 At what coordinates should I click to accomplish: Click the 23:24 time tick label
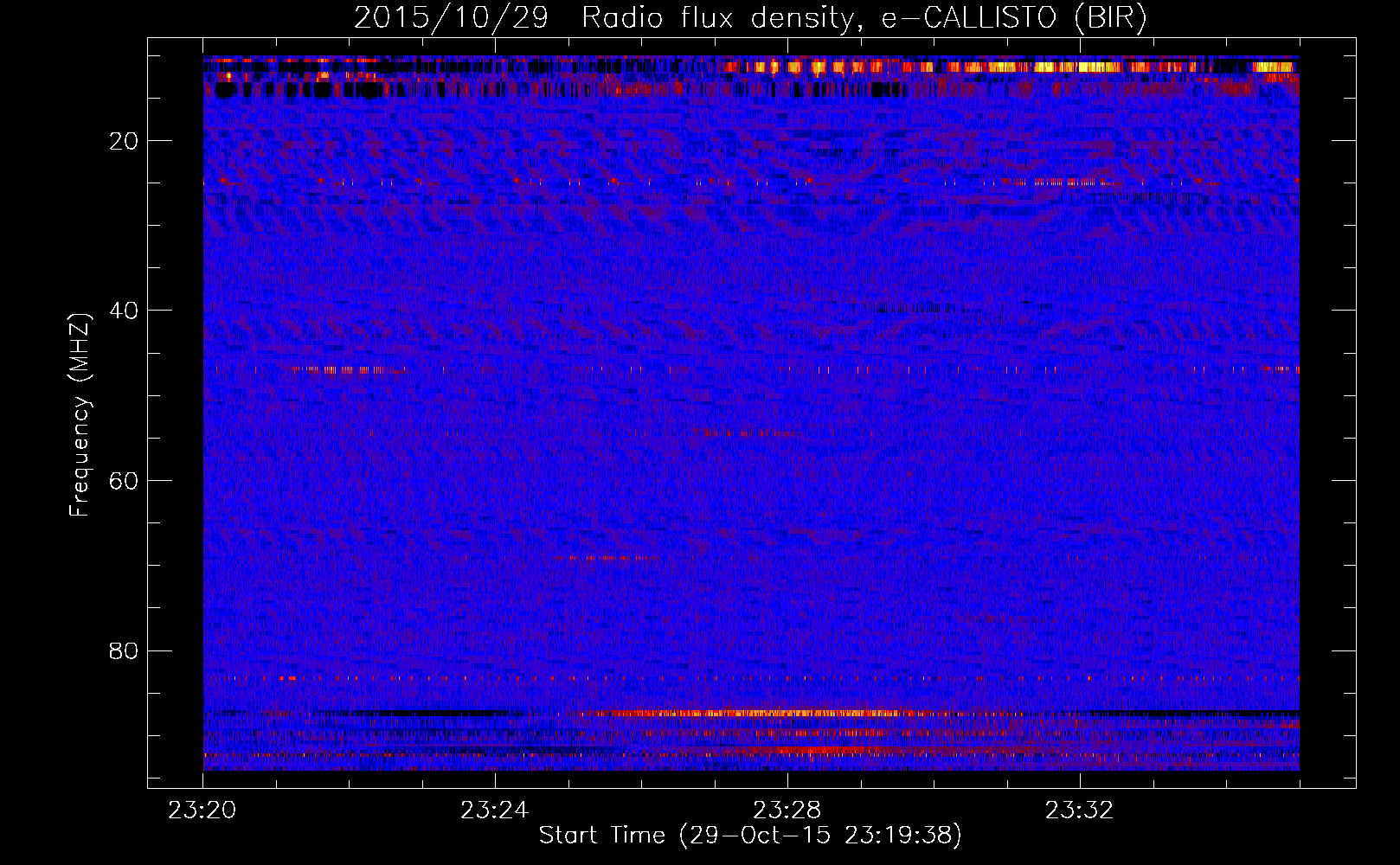pos(494,811)
